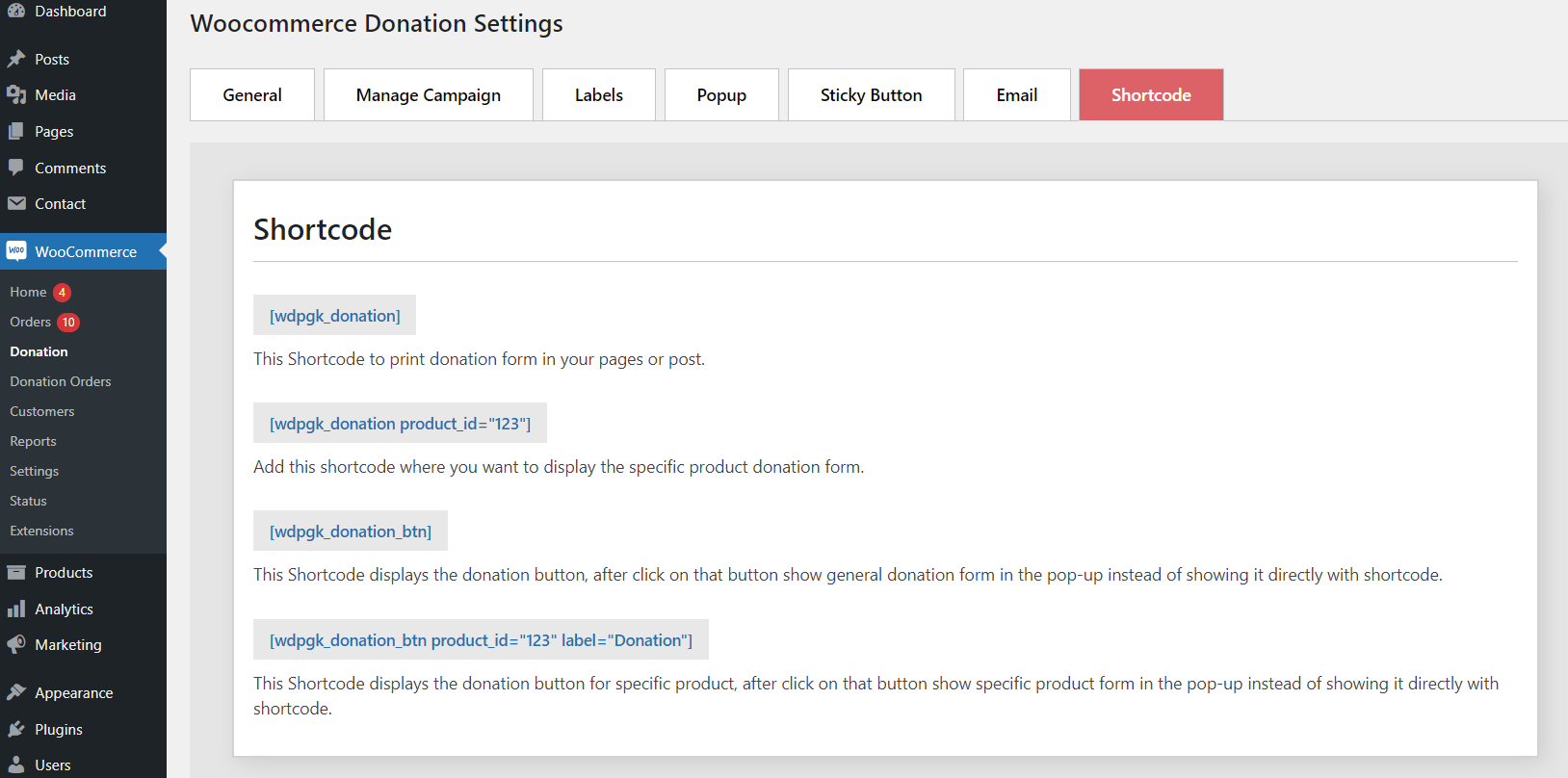Select the active Shortcode tab
This screenshot has width=1568, height=778.
coord(1151,94)
